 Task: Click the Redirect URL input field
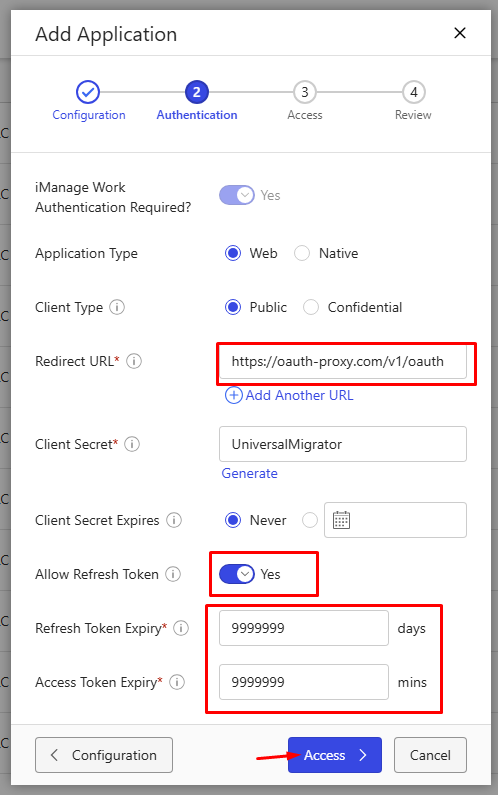click(343, 362)
